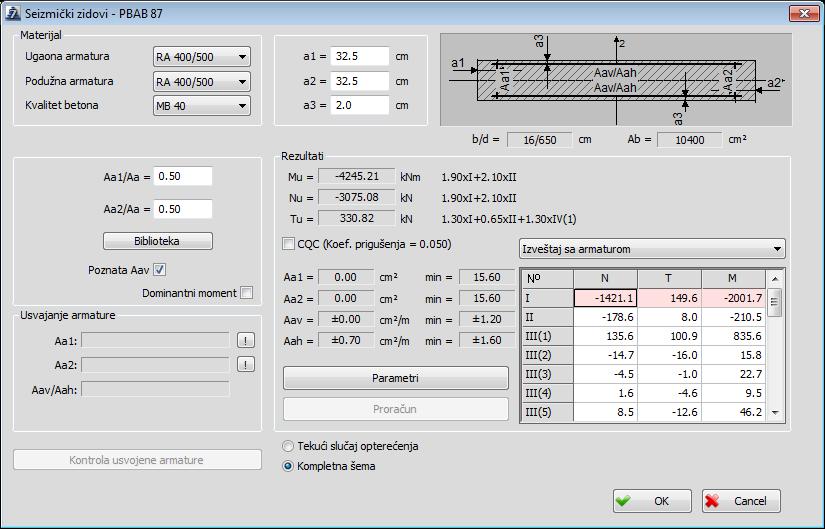The width and height of the screenshot is (825, 529).
Task: Click the app icon in title bar
Action: click(12, 13)
